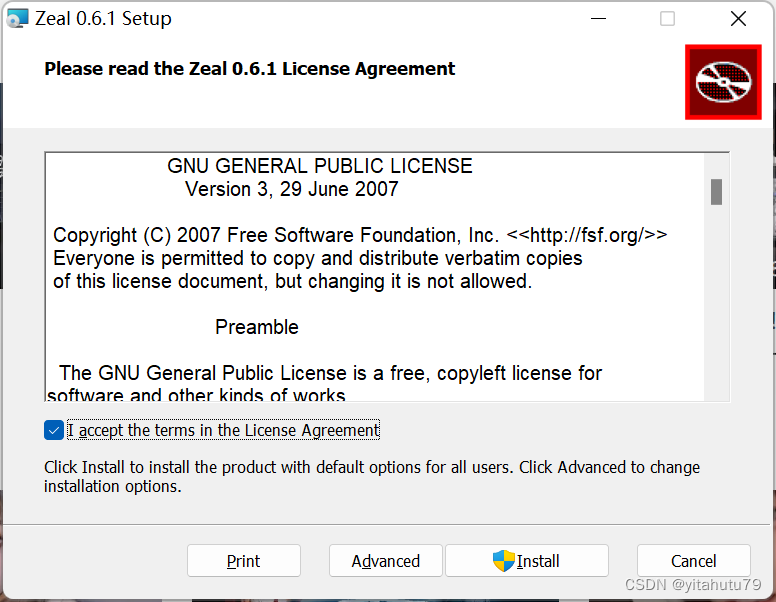Click the Zeal installer icon in title bar
Screen dimensions: 776x602
tap(18, 18)
